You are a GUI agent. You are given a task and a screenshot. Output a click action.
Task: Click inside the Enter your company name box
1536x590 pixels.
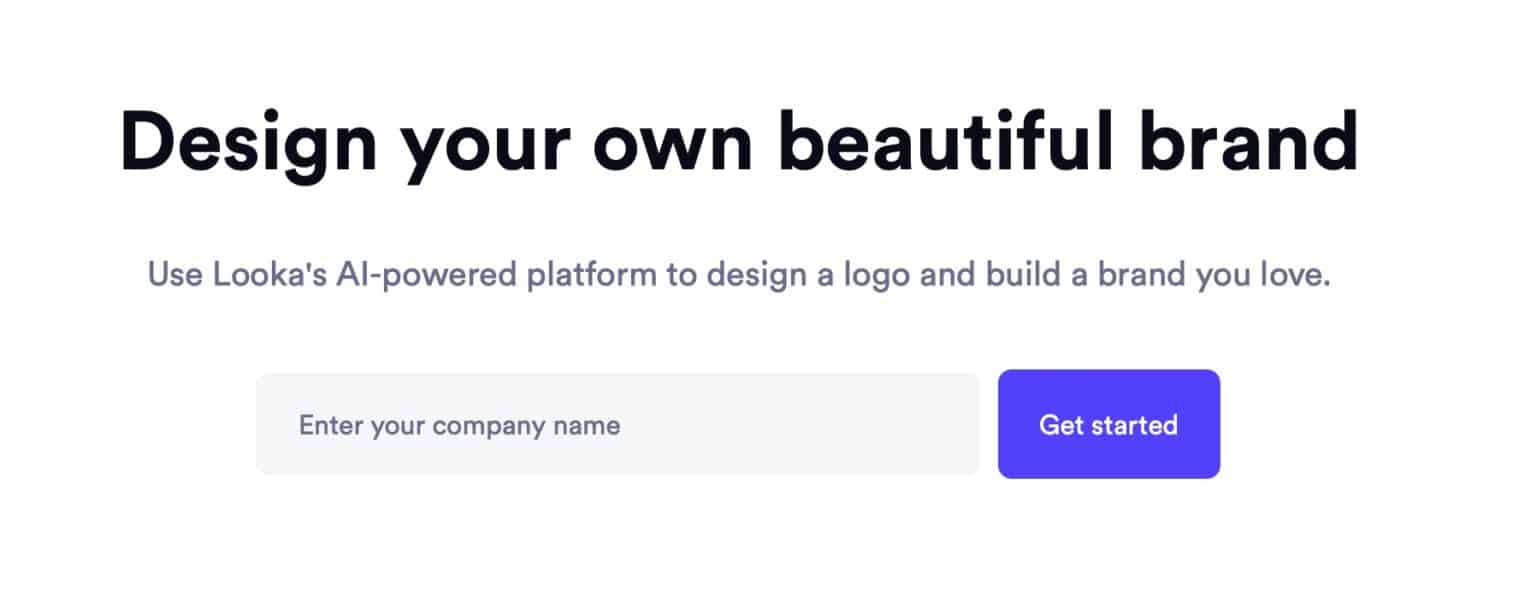tap(617, 424)
